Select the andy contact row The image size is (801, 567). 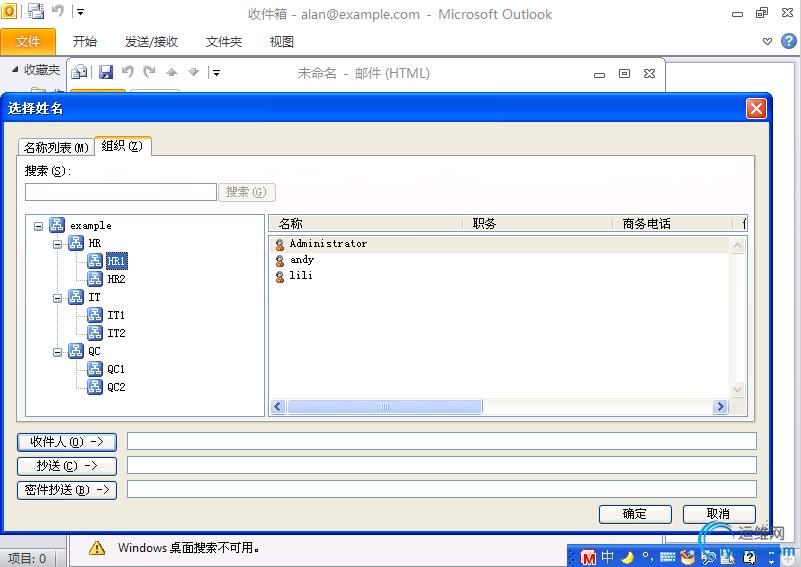click(x=501, y=260)
